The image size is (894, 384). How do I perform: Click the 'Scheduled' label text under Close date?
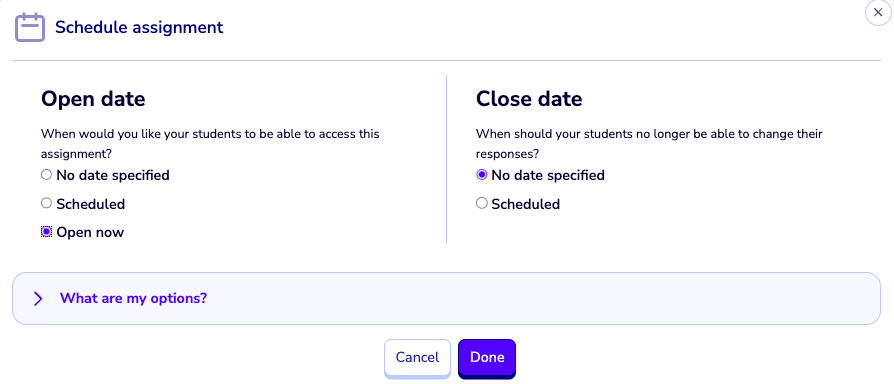point(526,204)
